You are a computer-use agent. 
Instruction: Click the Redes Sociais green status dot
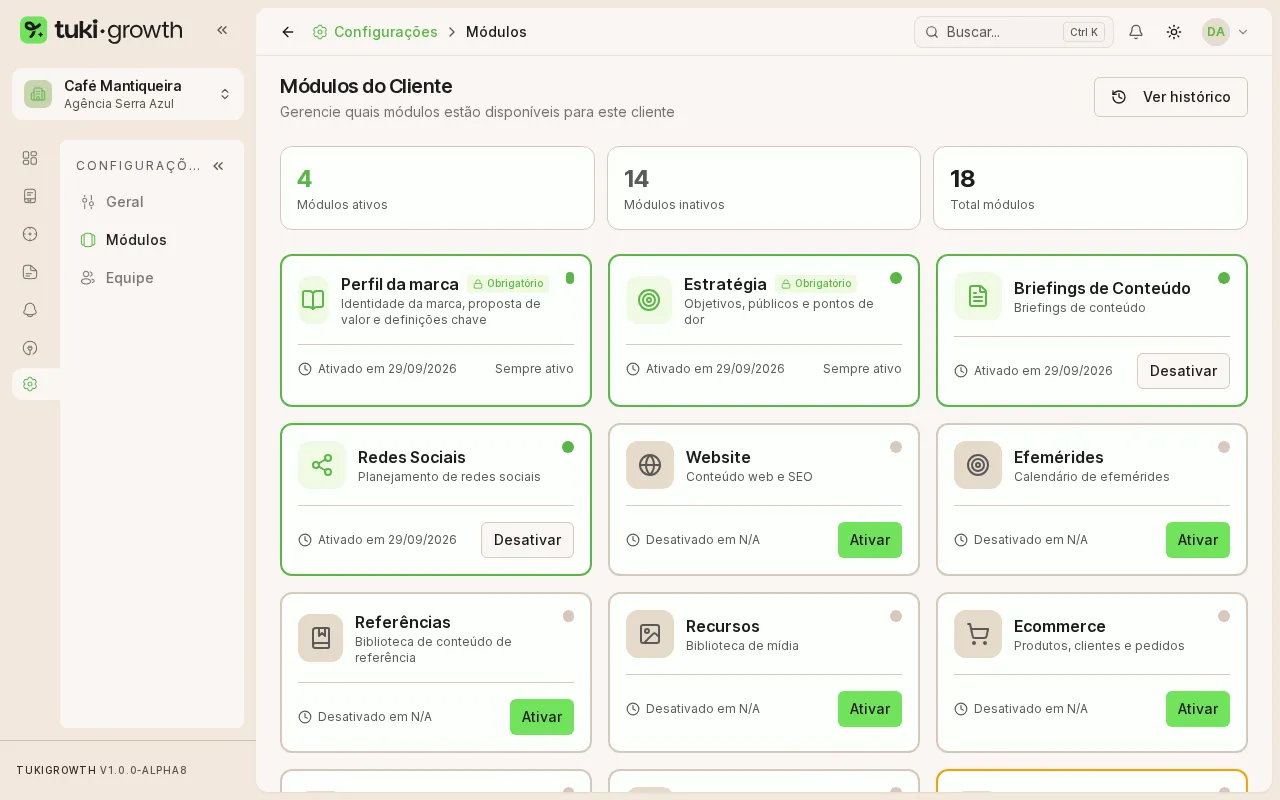tap(568, 447)
